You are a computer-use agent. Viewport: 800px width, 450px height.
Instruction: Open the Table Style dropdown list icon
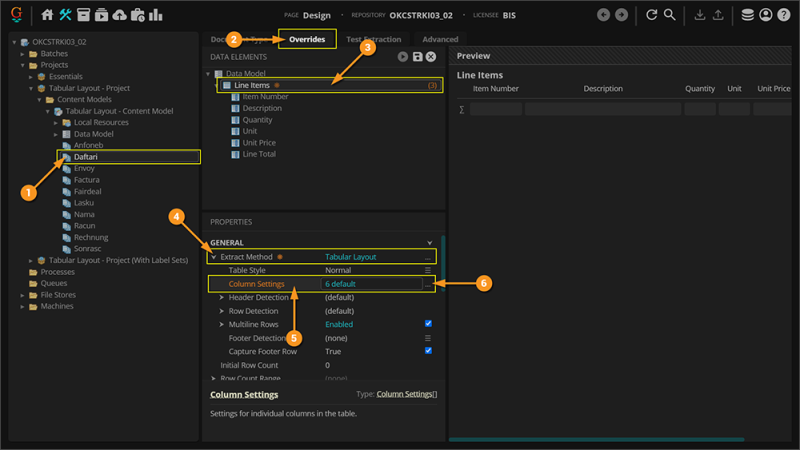[x=428, y=270]
